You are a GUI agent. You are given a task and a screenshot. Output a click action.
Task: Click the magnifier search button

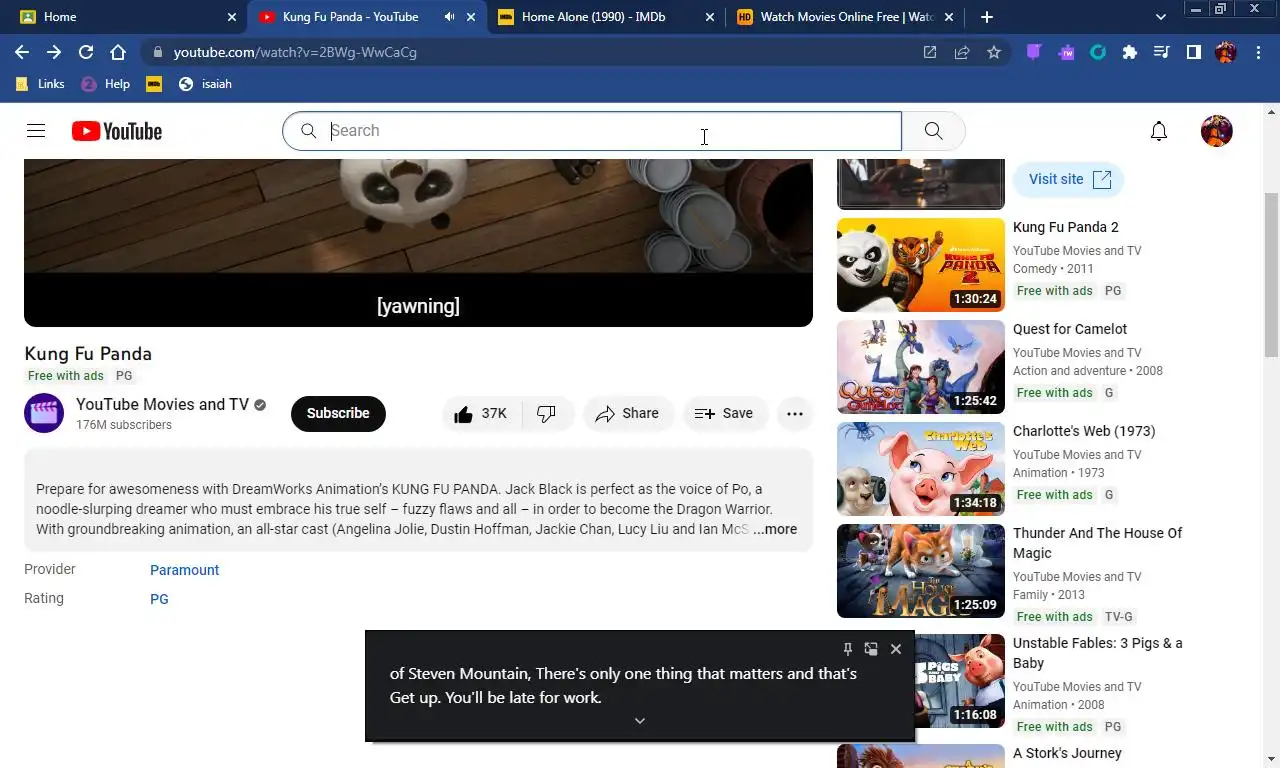point(933,131)
